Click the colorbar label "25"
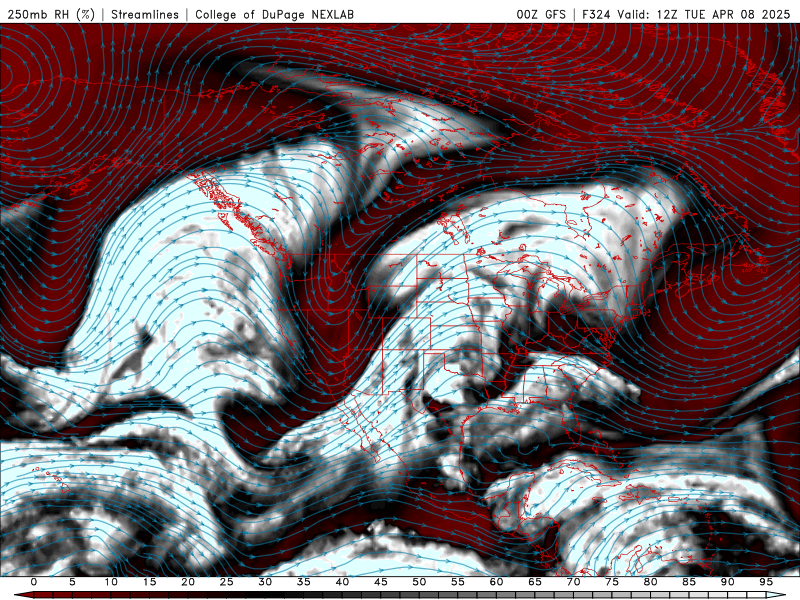800x600 pixels. point(227,582)
